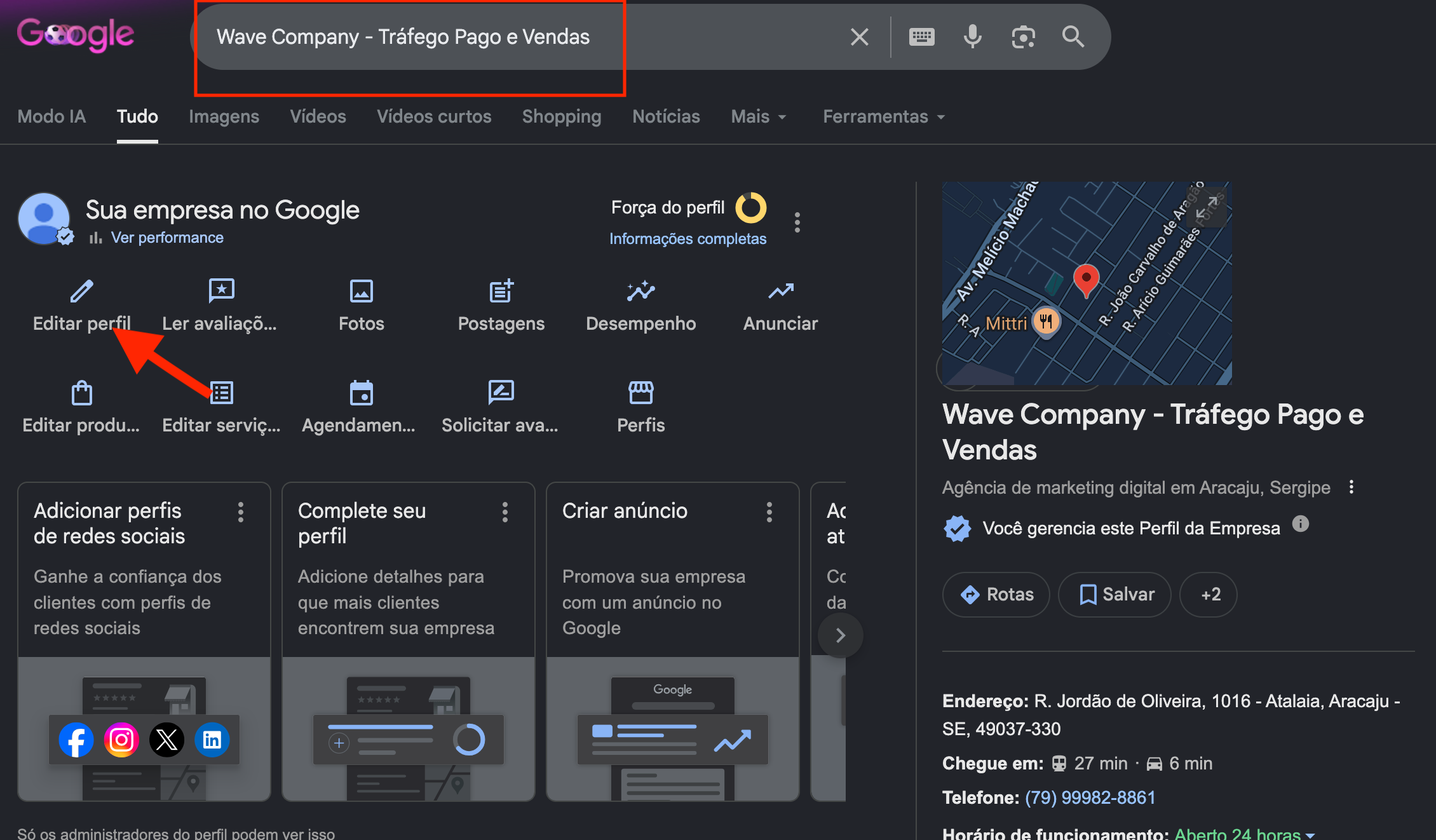Open menu on Adicionar perfis card
The height and width of the screenshot is (840, 1436).
[x=241, y=512]
